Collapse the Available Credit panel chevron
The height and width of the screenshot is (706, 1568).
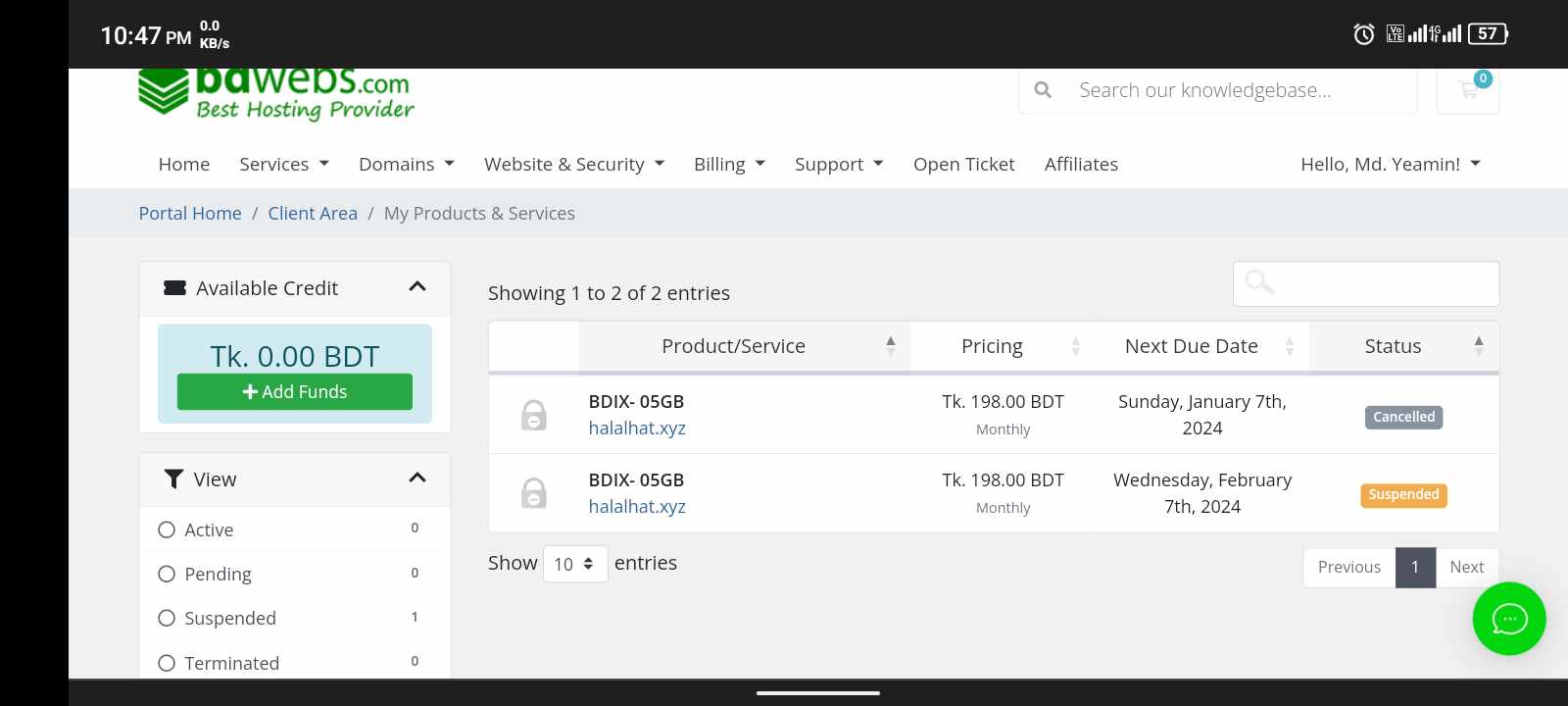417,287
